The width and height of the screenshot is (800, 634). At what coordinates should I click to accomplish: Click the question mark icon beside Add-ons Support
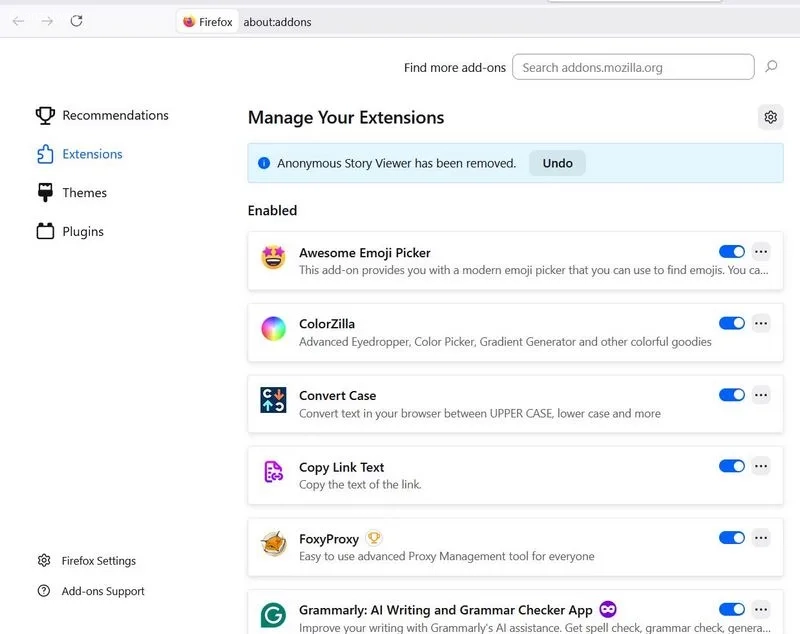pyautogui.click(x=44, y=591)
